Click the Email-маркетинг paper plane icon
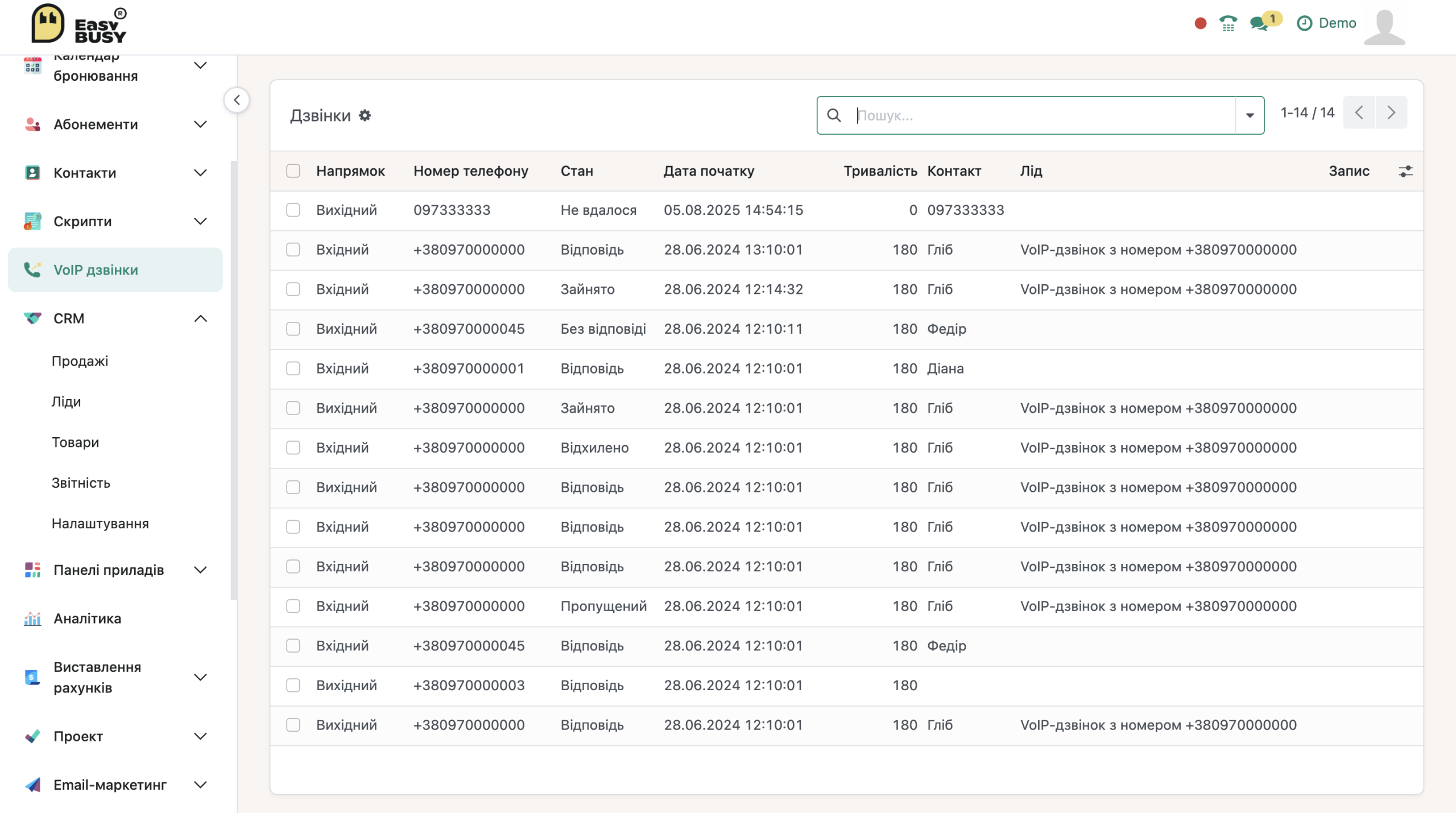The width and height of the screenshot is (1456, 813). (32, 785)
